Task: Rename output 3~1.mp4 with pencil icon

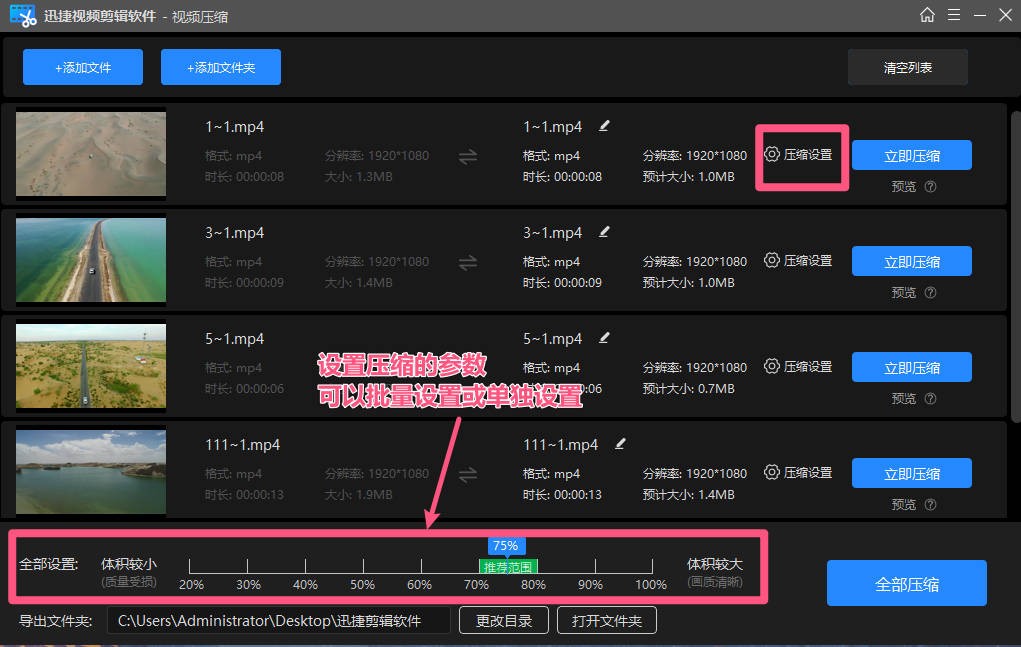Action: 604,232
